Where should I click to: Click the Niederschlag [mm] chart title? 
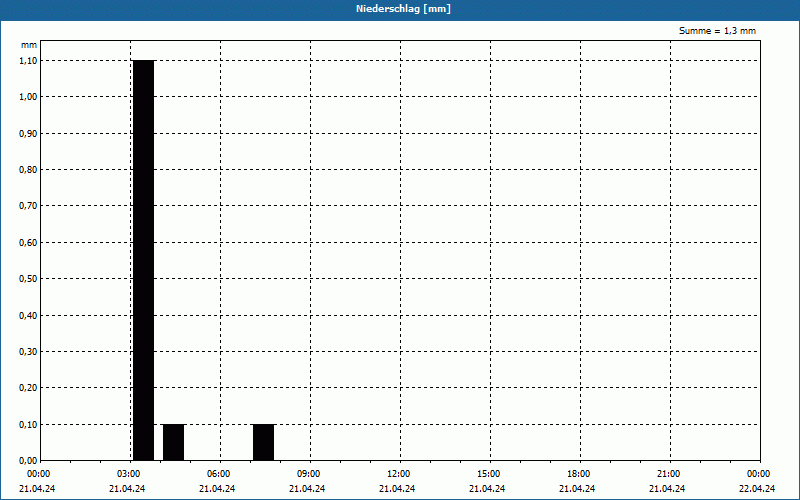click(403, 9)
